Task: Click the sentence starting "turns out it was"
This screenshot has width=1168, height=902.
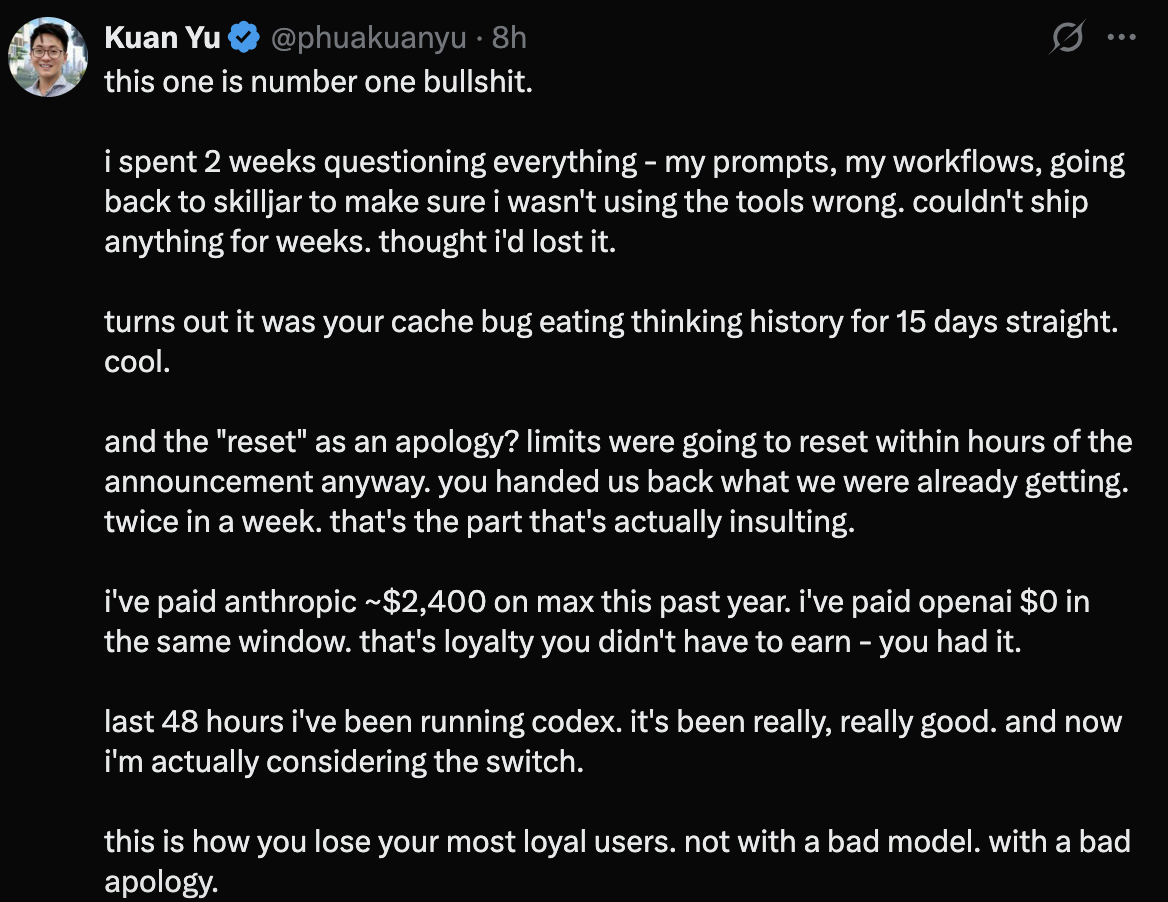Action: (608, 322)
